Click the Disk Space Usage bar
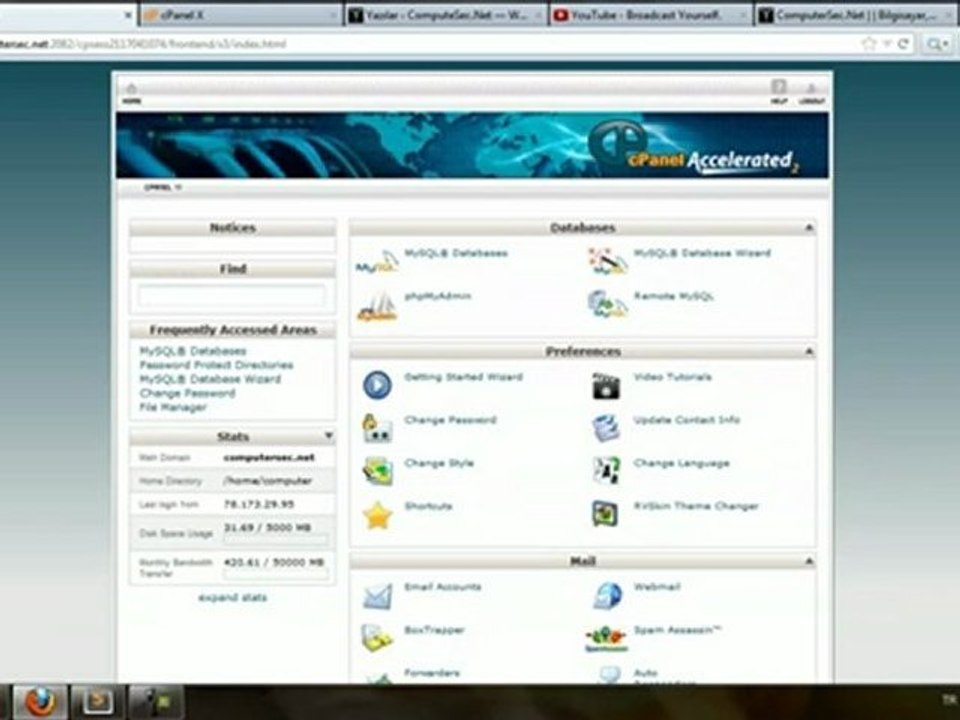 pos(276,540)
